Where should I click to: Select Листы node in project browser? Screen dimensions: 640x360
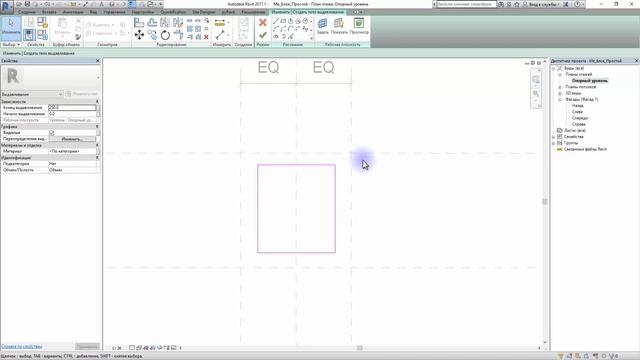575,131
